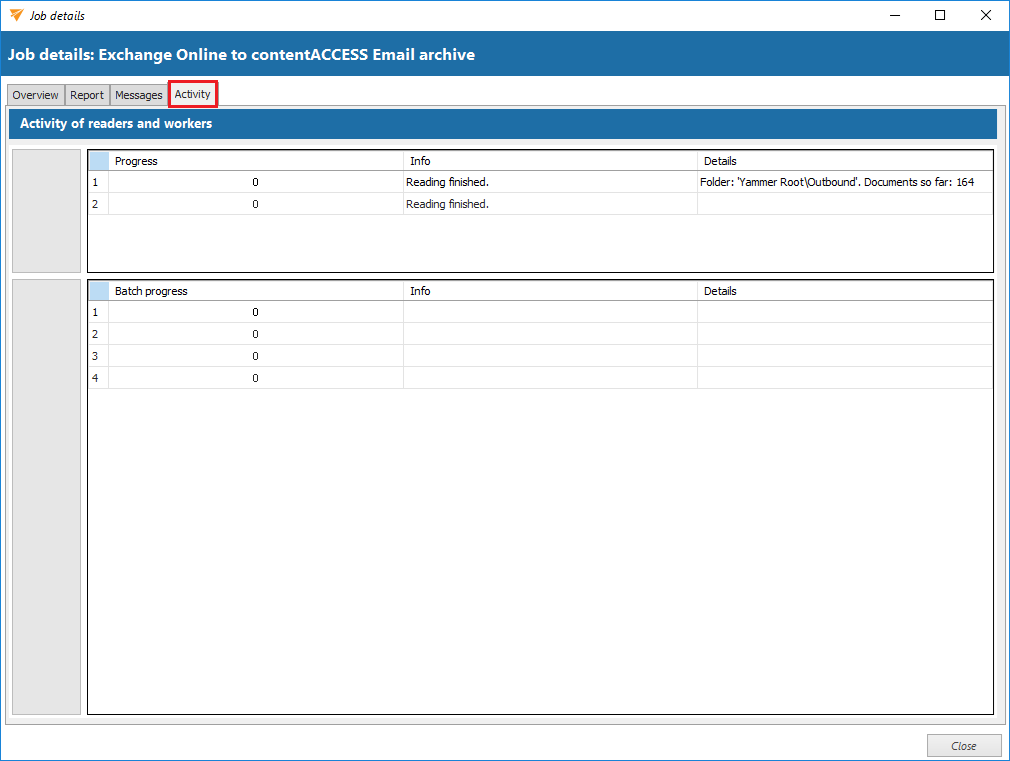1010x761 pixels.
Task: Maximize the Job details window
Action: point(940,15)
